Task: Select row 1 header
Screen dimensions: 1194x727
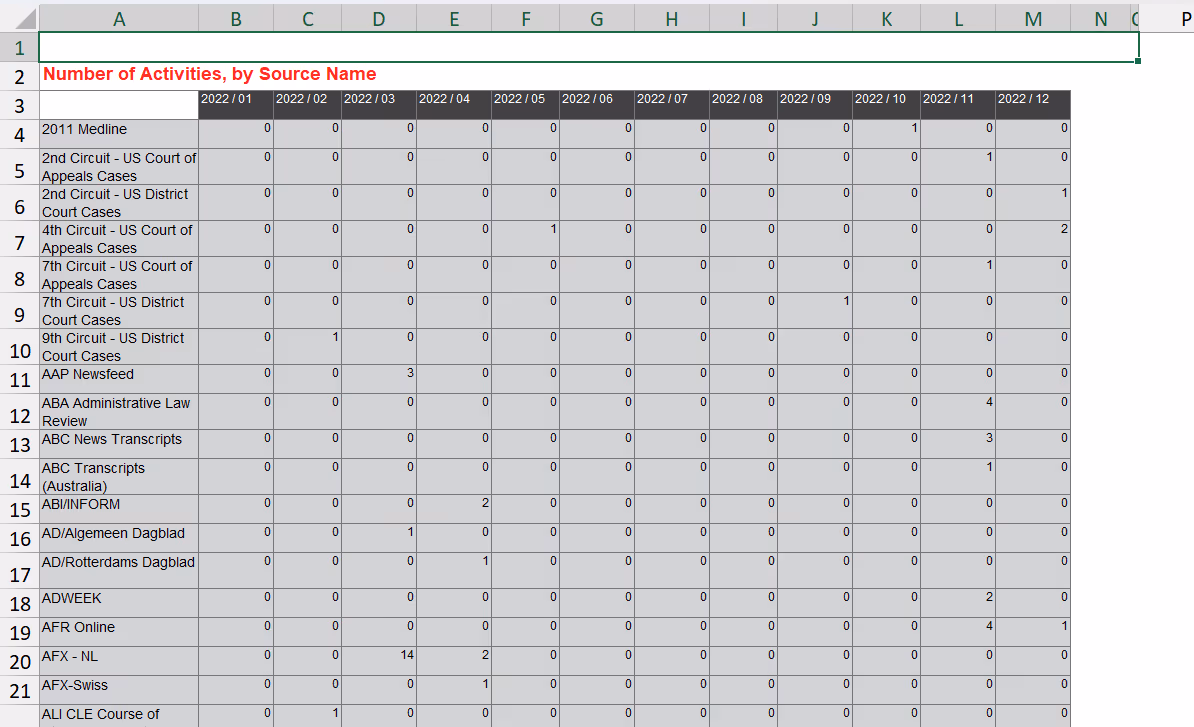Action: point(19,48)
